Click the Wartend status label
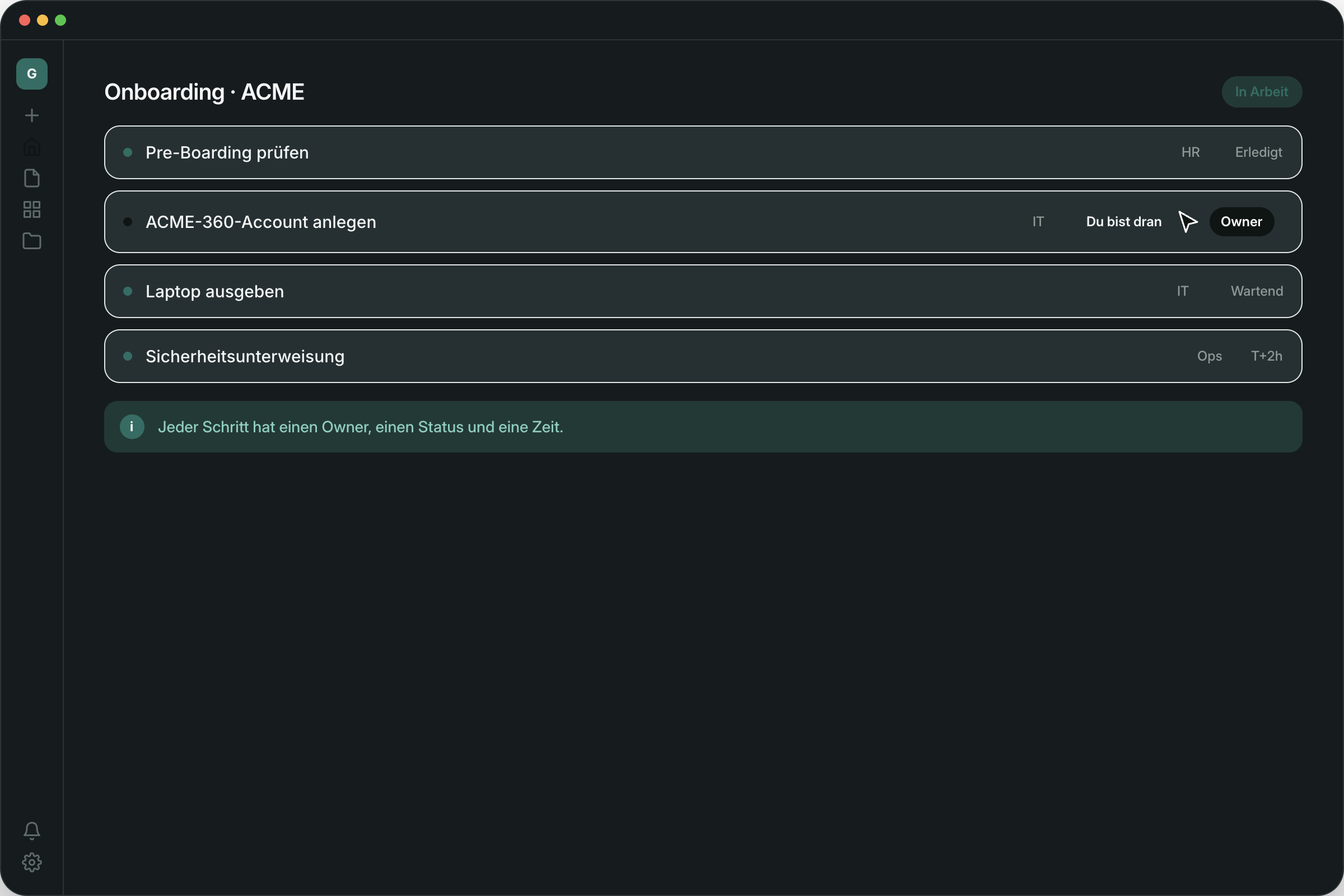This screenshot has width=1344, height=896. tap(1257, 291)
